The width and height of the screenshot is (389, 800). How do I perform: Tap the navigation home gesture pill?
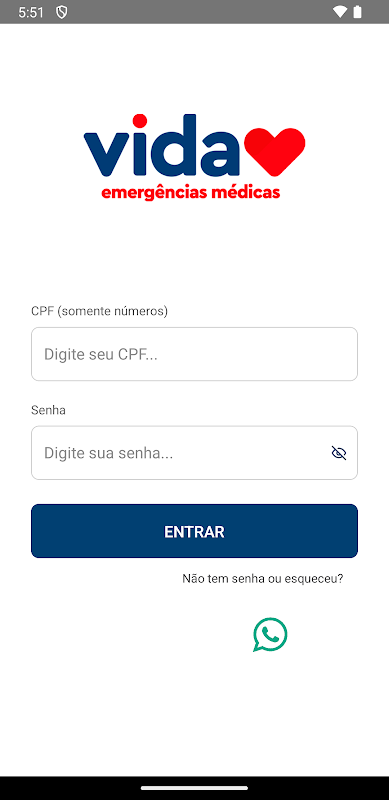[x=194, y=788]
